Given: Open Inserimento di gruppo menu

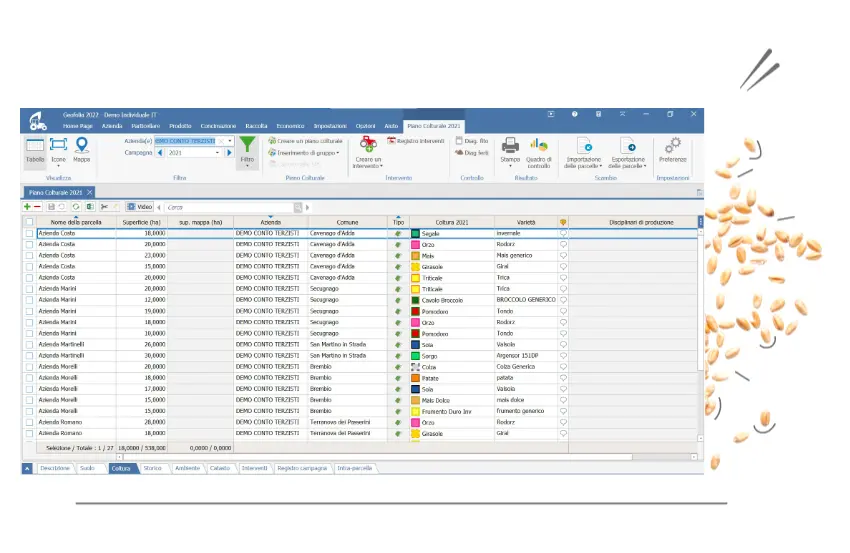Looking at the screenshot, I should [x=304, y=153].
